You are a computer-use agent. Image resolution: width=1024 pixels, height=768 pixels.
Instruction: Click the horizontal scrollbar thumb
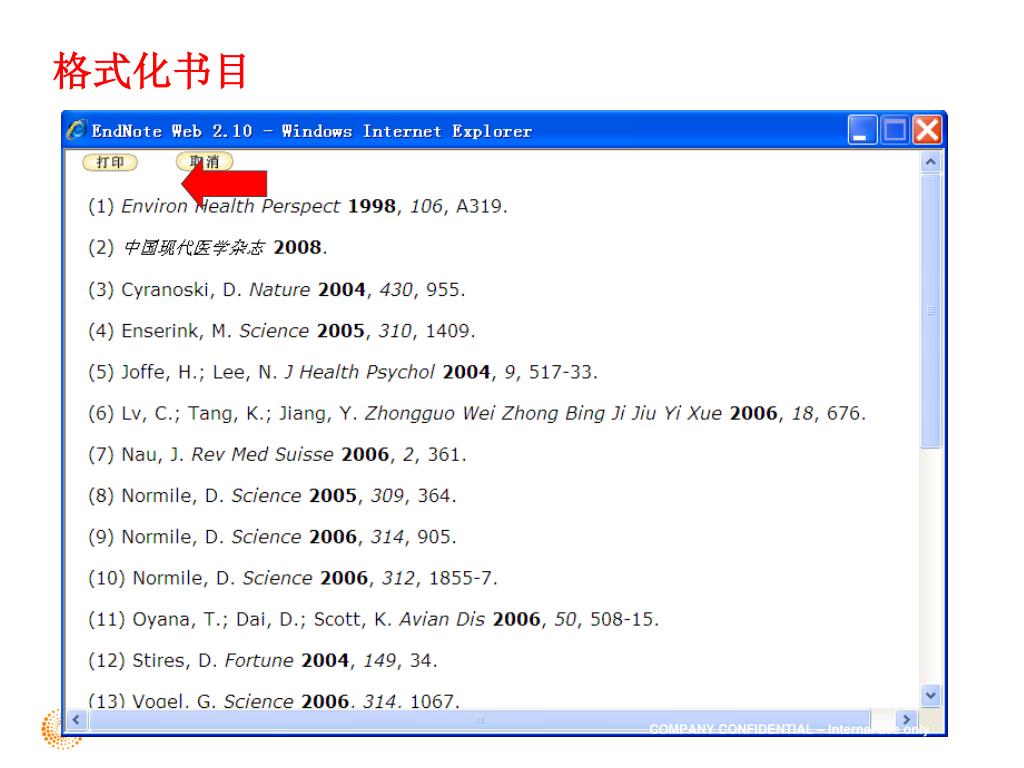click(x=480, y=720)
